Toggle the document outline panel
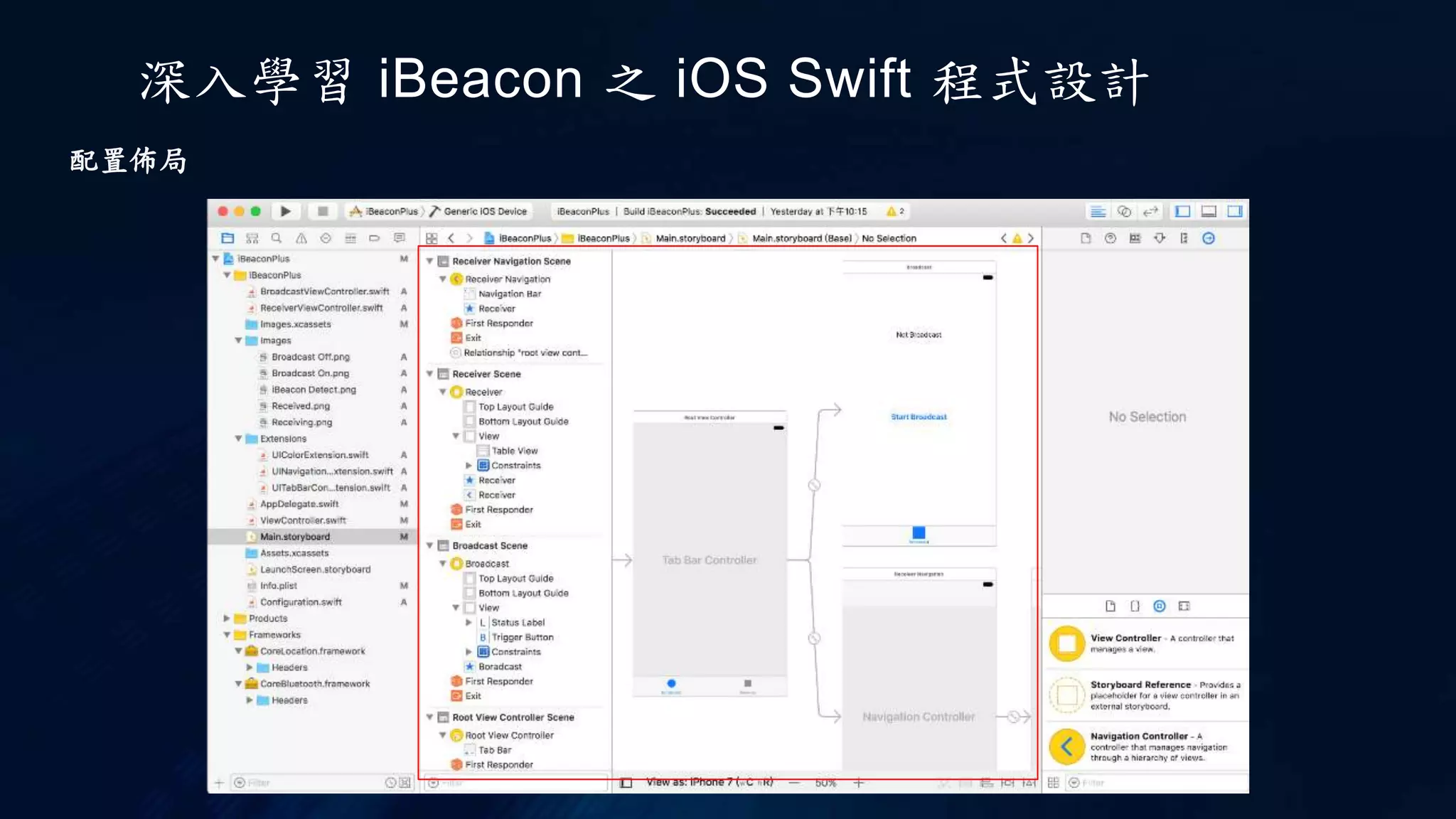This screenshot has width=1456, height=819. [626, 783]
